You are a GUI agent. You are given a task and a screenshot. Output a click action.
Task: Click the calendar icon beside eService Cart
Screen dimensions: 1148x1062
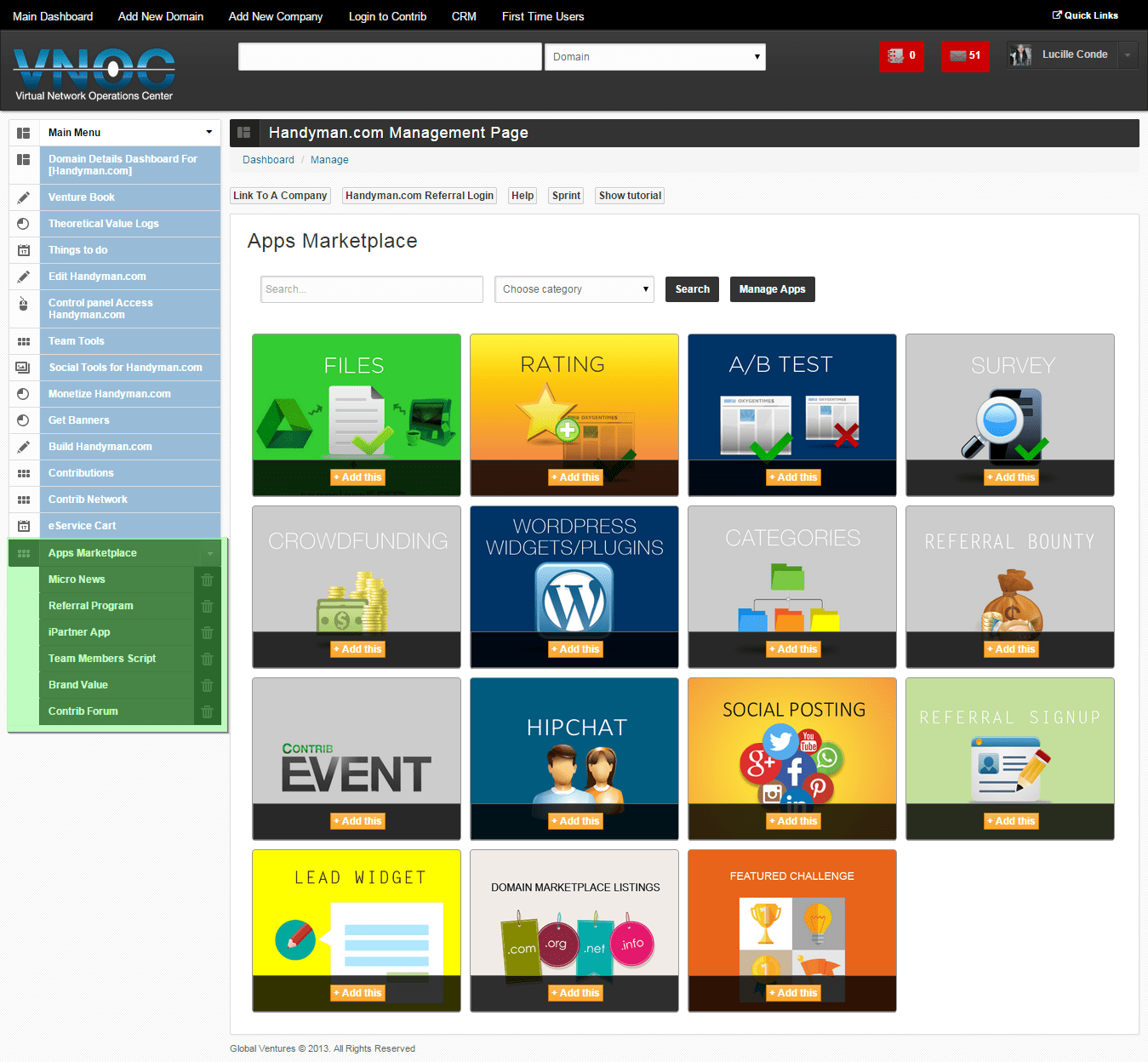24,526
